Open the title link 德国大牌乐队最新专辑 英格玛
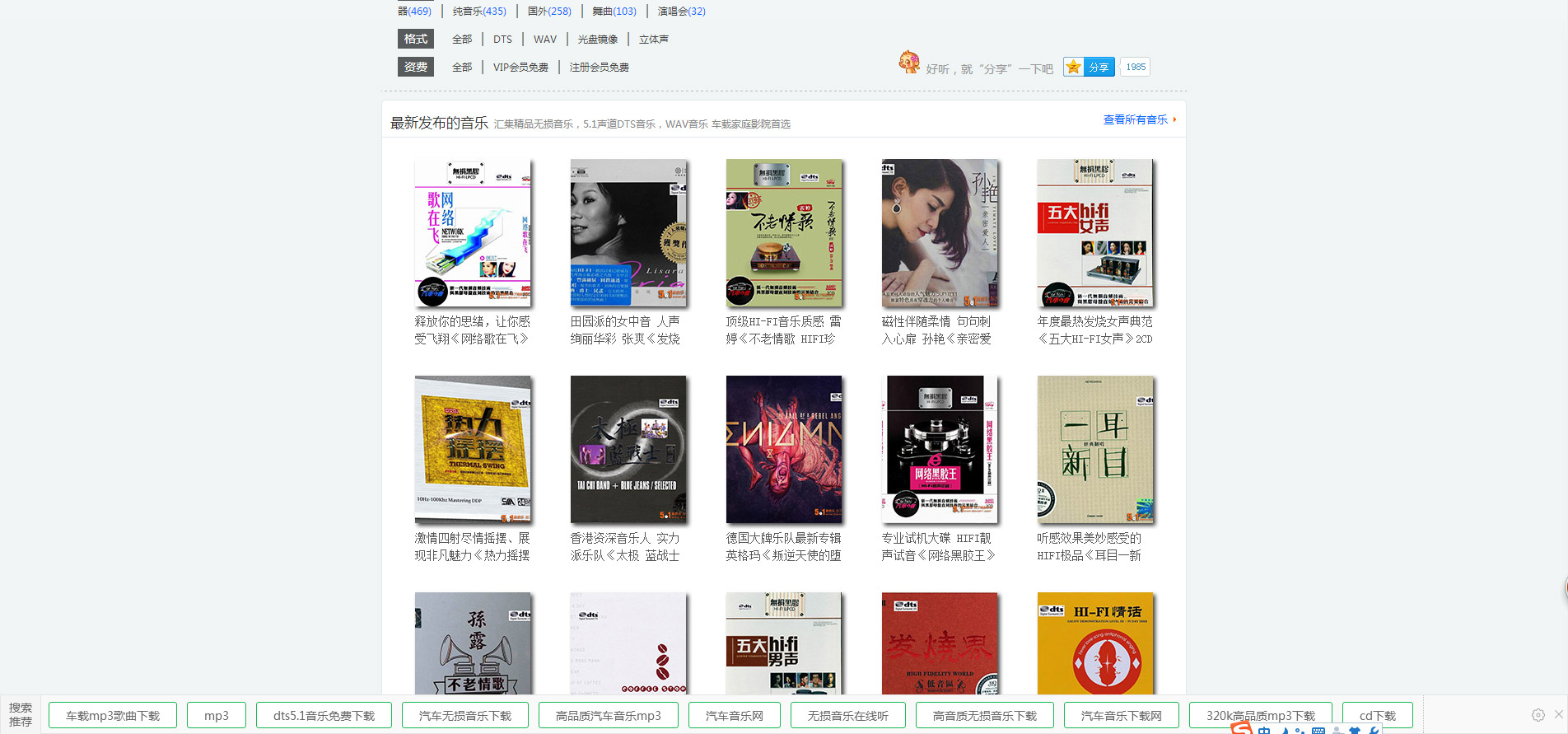 pyautogui.click(x=783, y=547)
